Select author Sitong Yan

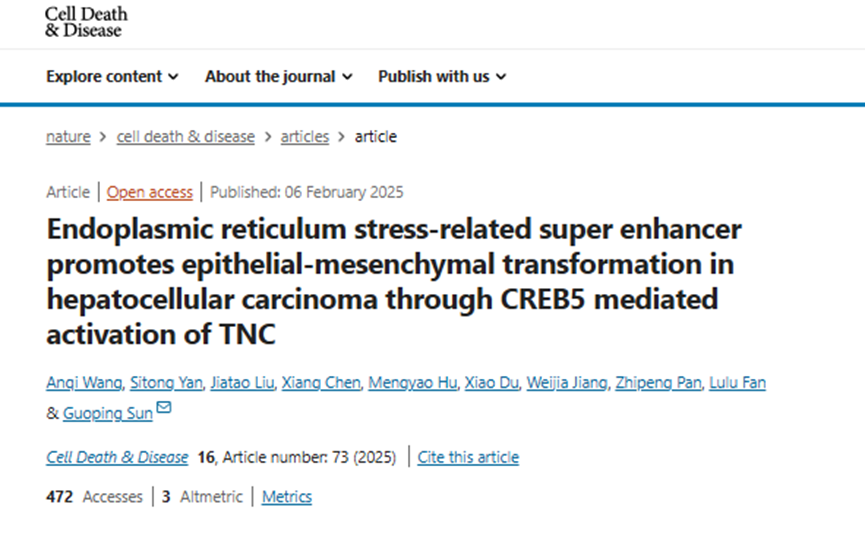tap(166, 383)
